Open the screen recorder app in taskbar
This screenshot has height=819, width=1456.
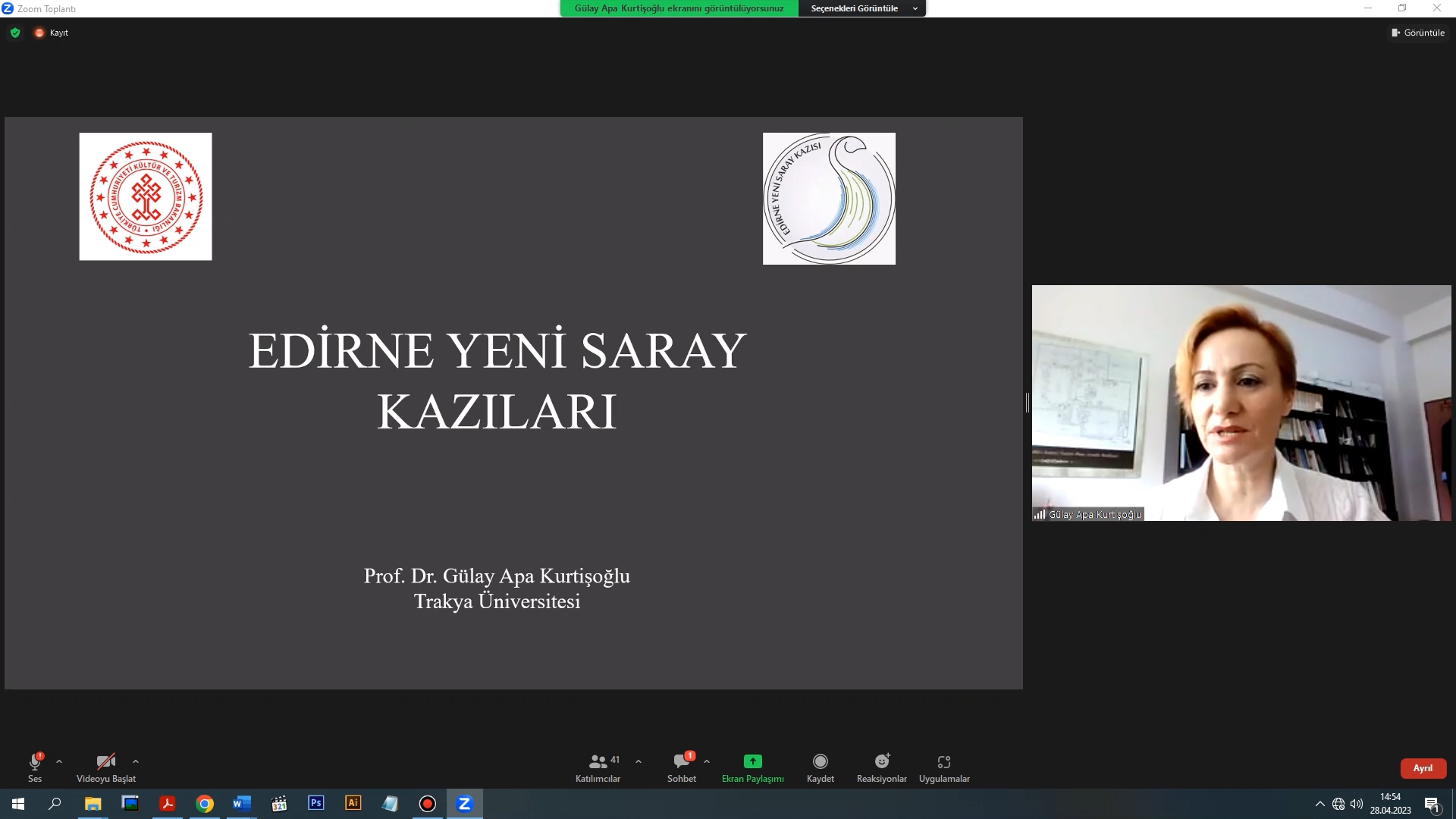(x=428, y=804)
